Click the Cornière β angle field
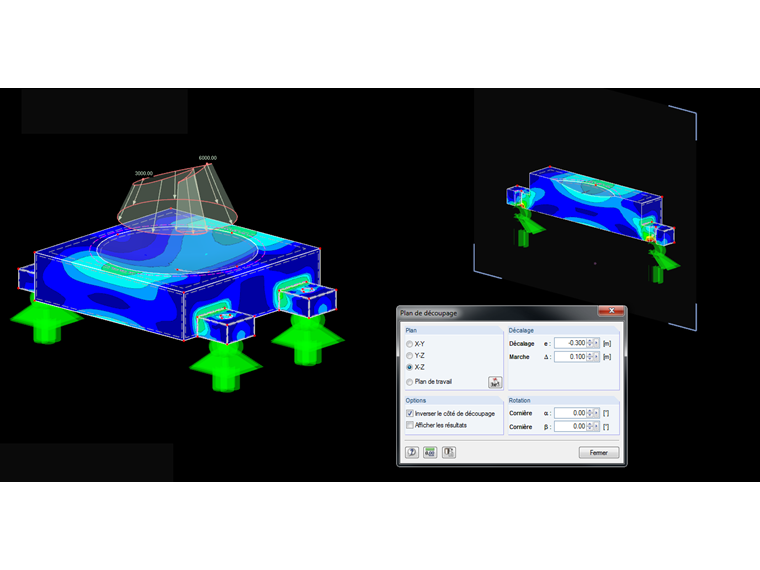760x570 pixels. (x=570, y=427)
